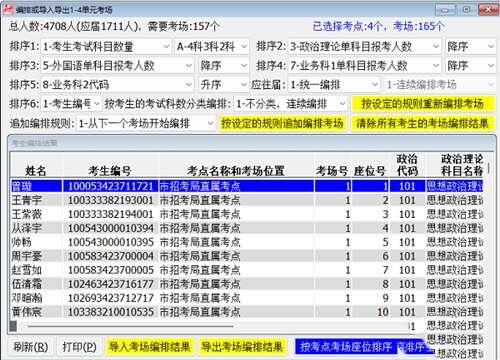Viewport: 500px width, 360px height.
Task: Open the 排序1 field dropdown (1-考生考试科目数量)
Action: pyautogui.click(x=106, y=47)
